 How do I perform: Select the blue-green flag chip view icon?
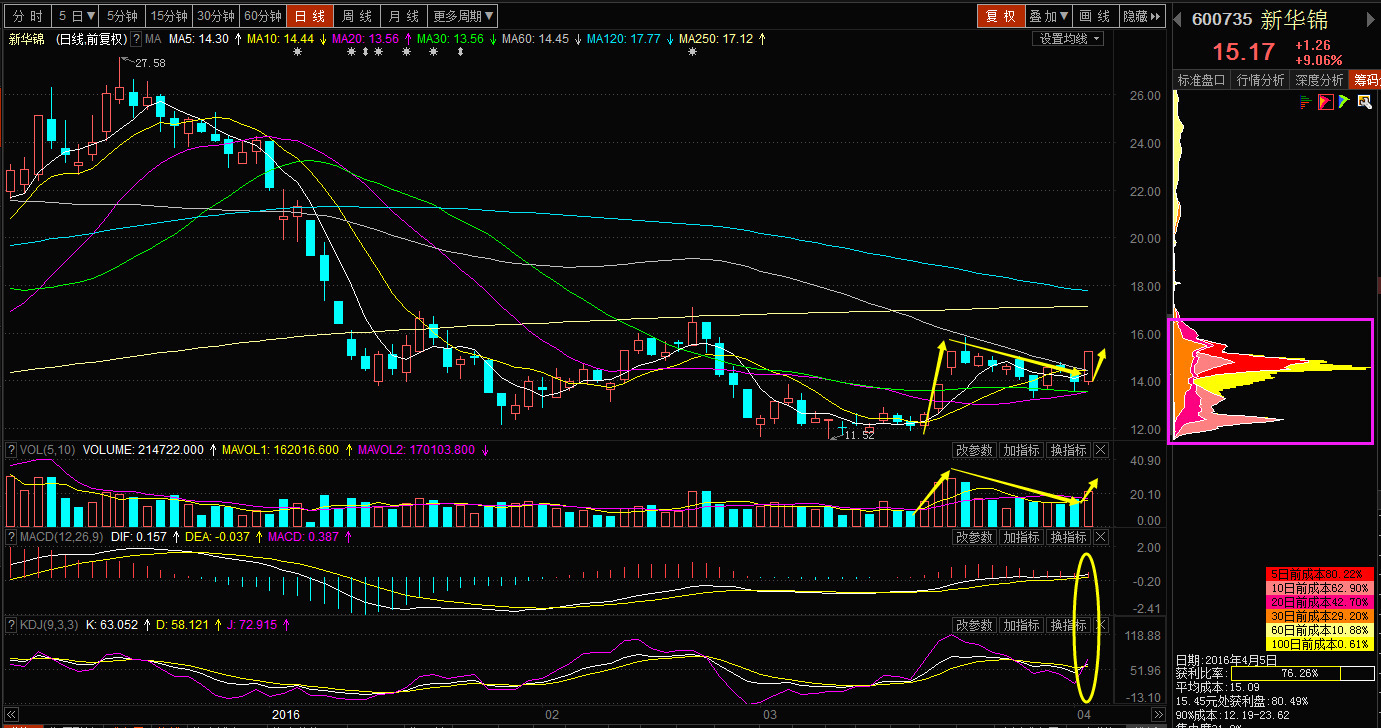pyautogui.click(x=1344, y=102)
